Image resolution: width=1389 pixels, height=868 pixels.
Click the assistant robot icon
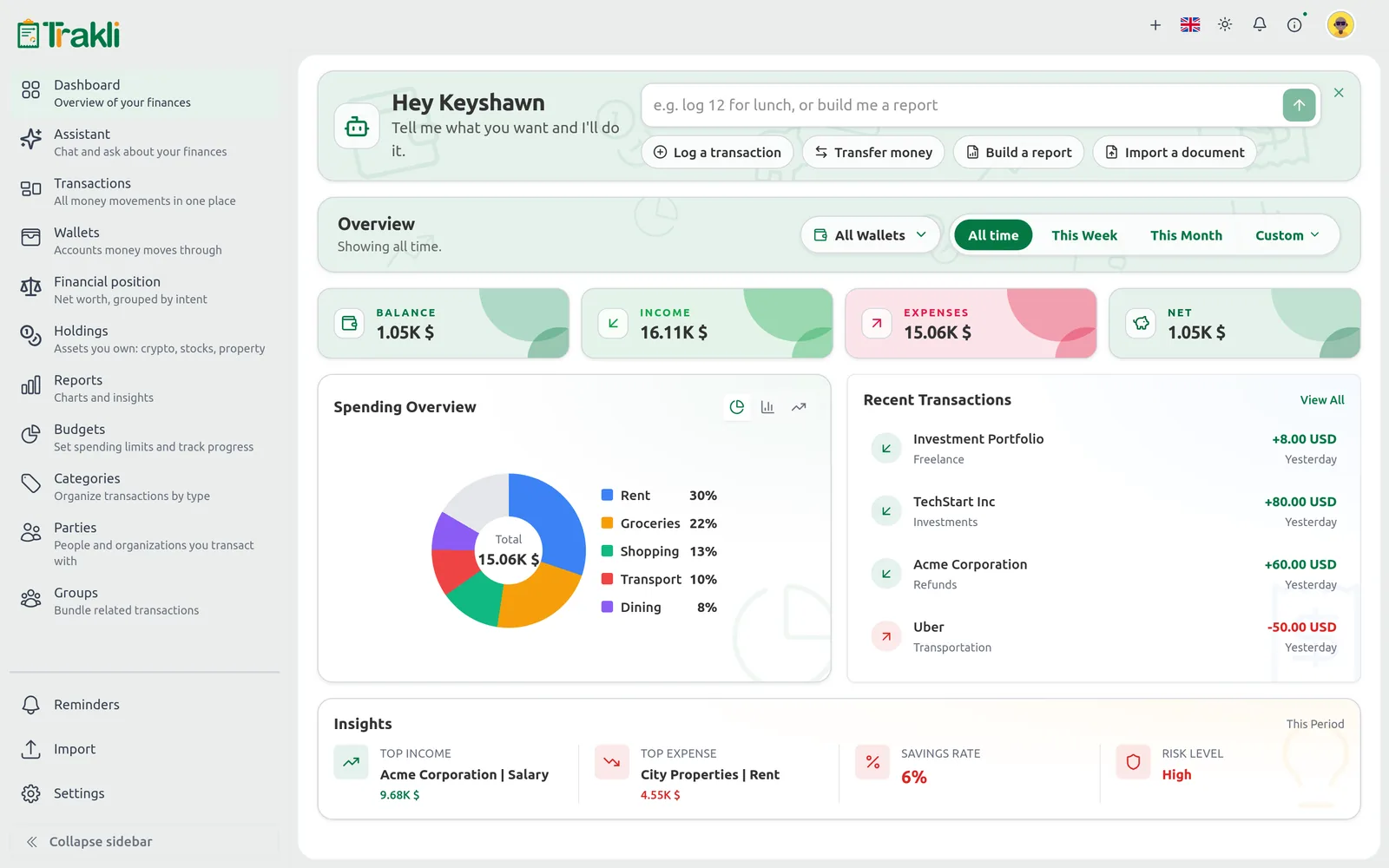click(x=357, y=127)
